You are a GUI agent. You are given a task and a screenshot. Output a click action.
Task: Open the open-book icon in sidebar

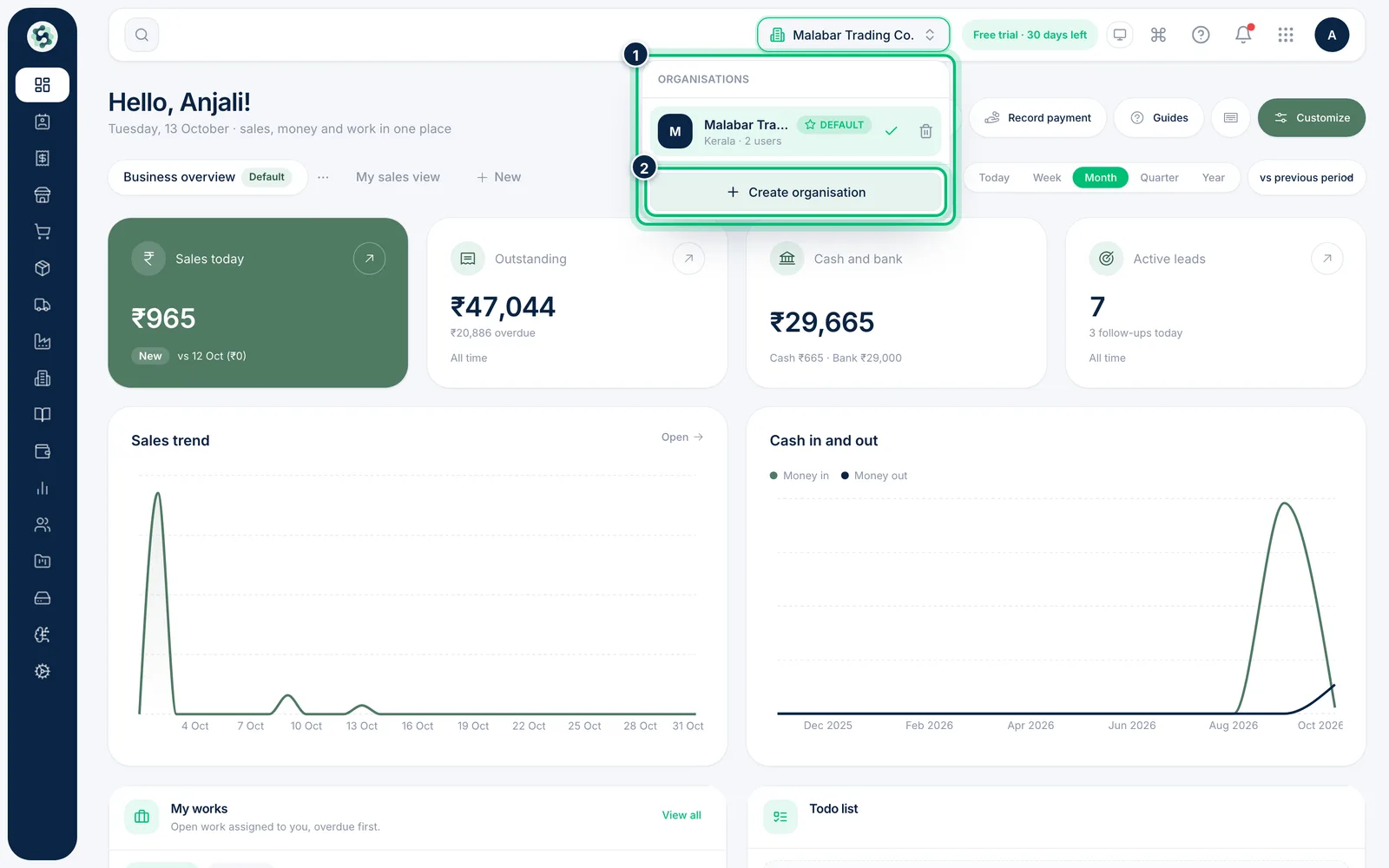(x=42, y=415)
